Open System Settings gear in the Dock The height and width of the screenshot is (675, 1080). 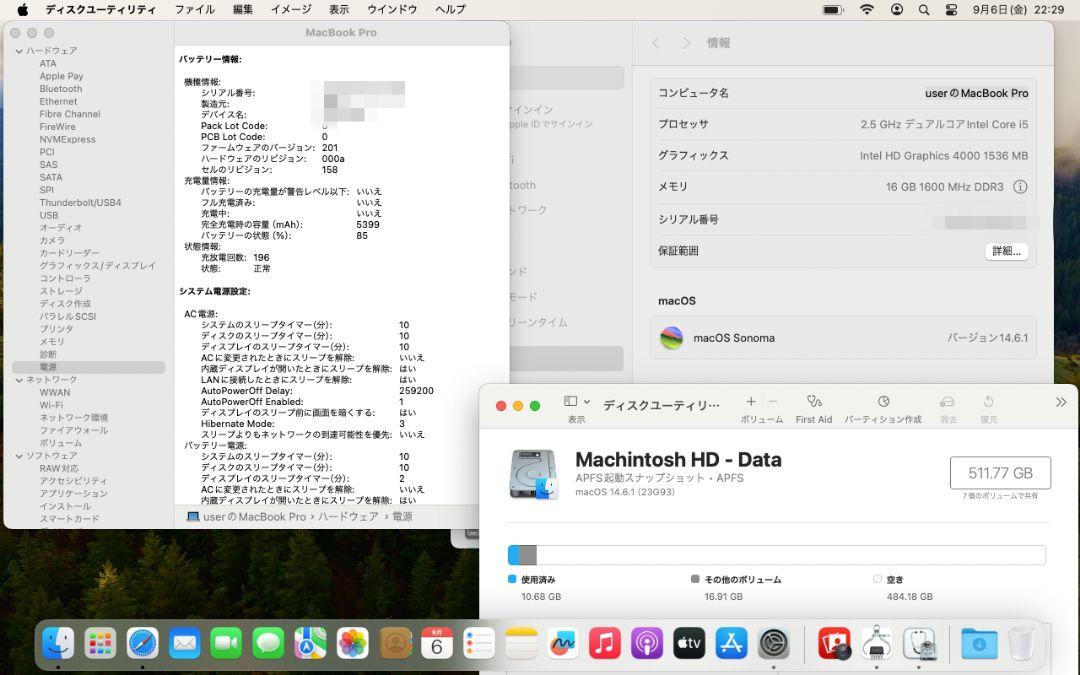(x=773, y=644)
